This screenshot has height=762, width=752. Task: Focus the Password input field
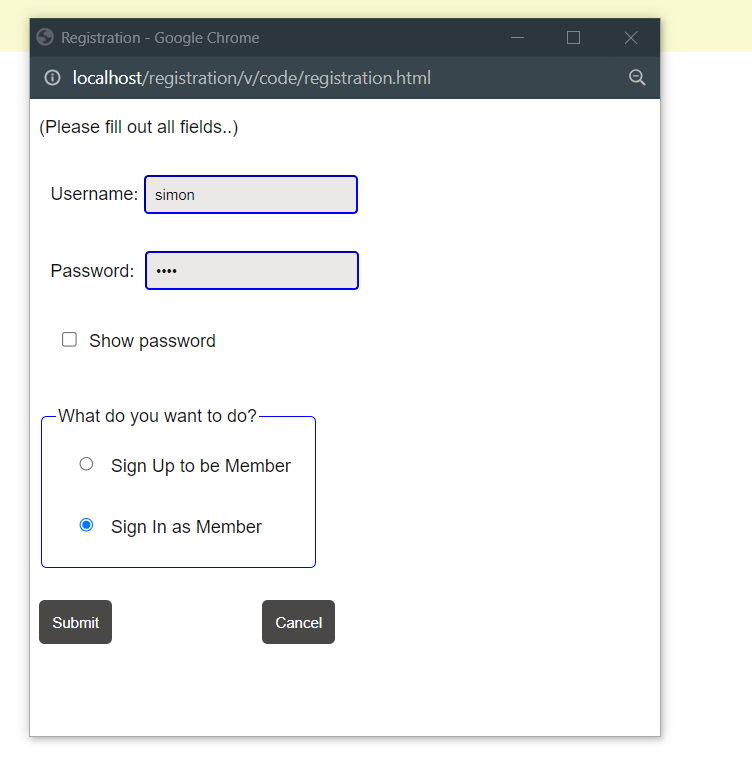252,271
